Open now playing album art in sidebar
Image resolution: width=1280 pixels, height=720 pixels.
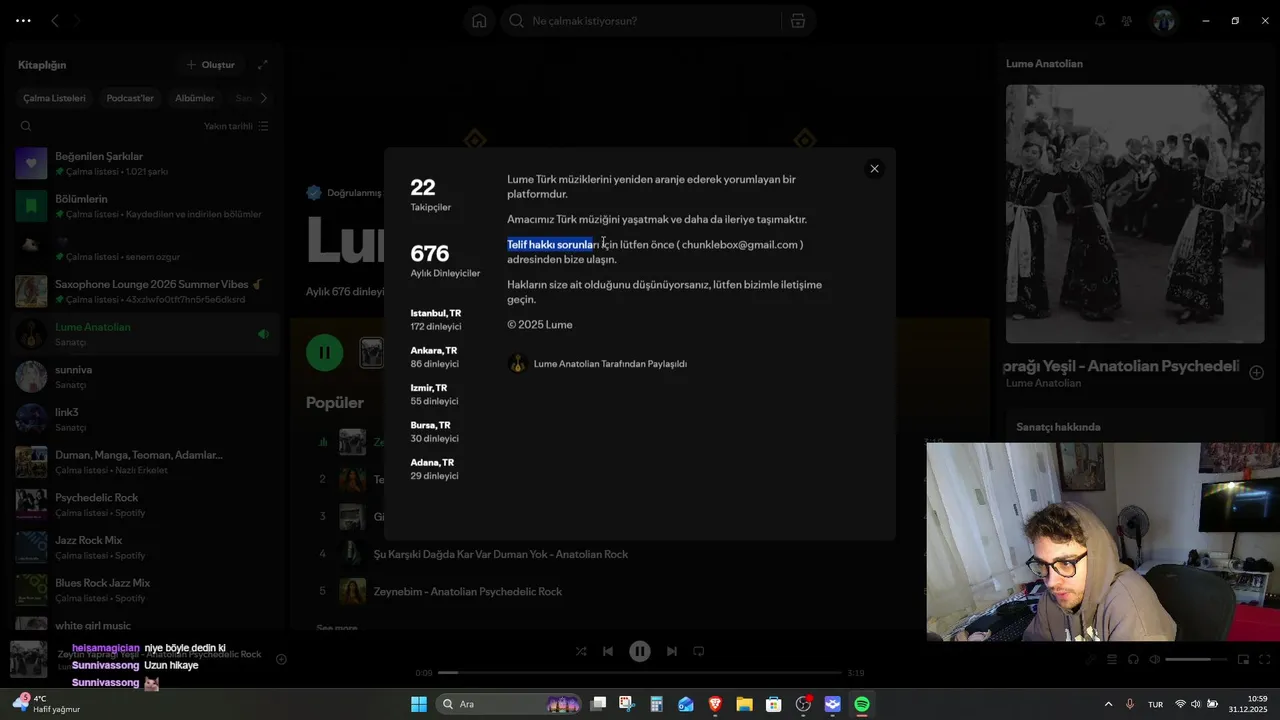coord(1135,214)
